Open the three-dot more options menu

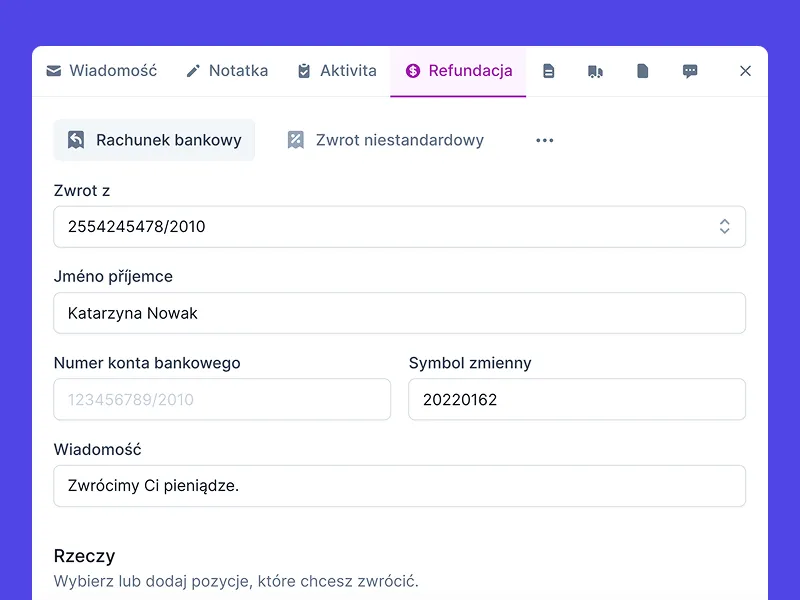coord(544,140)
